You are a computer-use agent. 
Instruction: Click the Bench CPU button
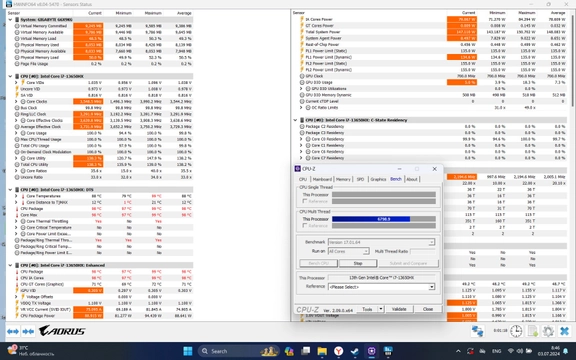click(318, 263)
